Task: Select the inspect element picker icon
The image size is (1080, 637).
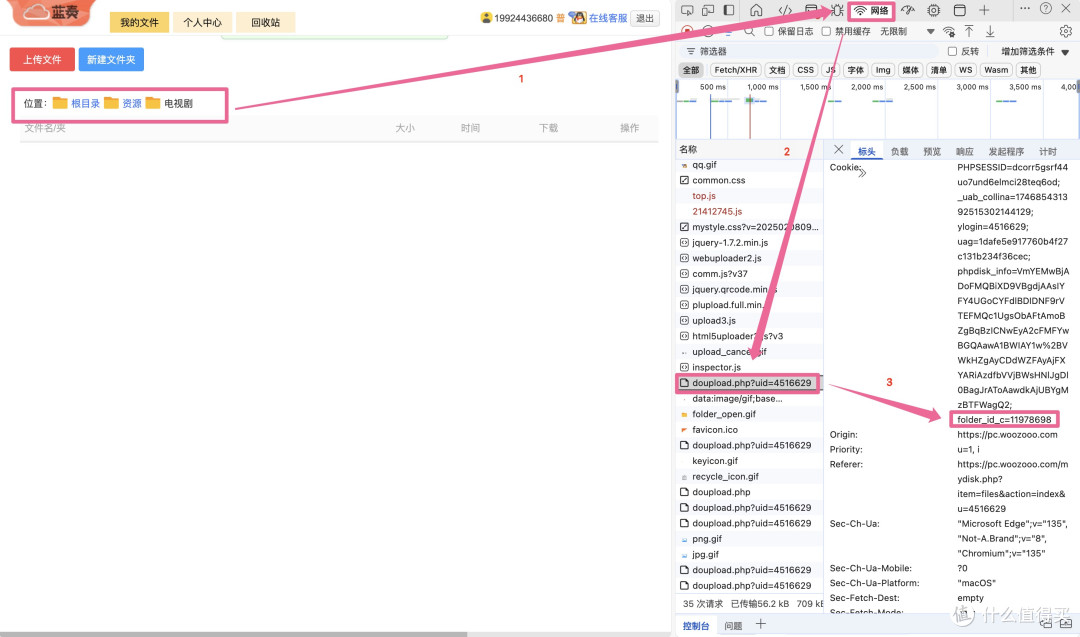Action: click(687, 10)
